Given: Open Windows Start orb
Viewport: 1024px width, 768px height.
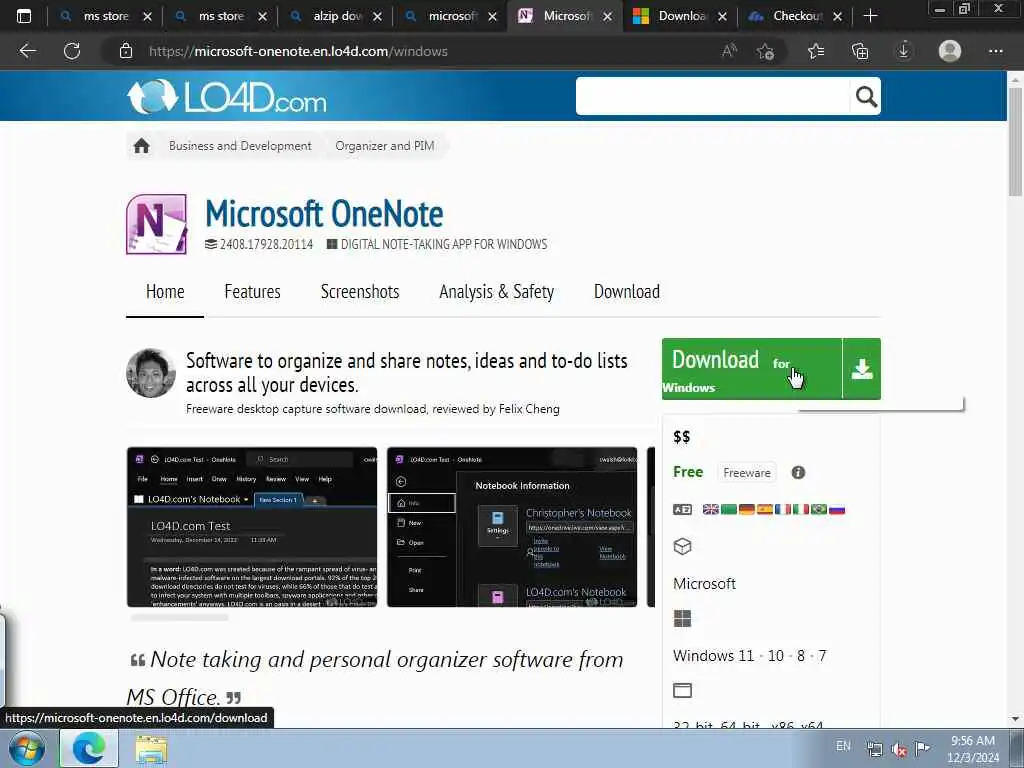Looking at the screenshot, I should point(27,748).
